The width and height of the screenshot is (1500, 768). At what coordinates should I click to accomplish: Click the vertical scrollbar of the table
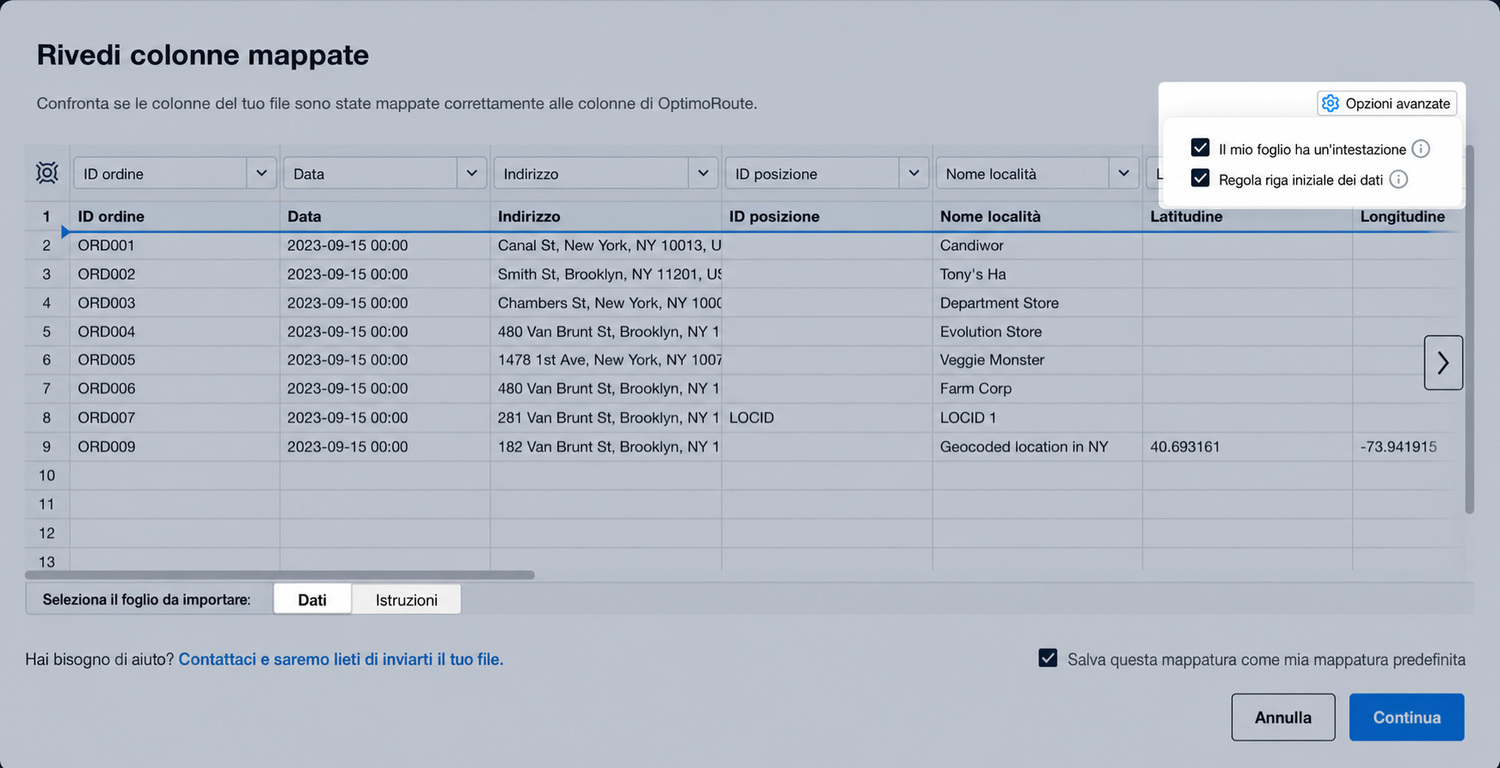coord(1469,330)
